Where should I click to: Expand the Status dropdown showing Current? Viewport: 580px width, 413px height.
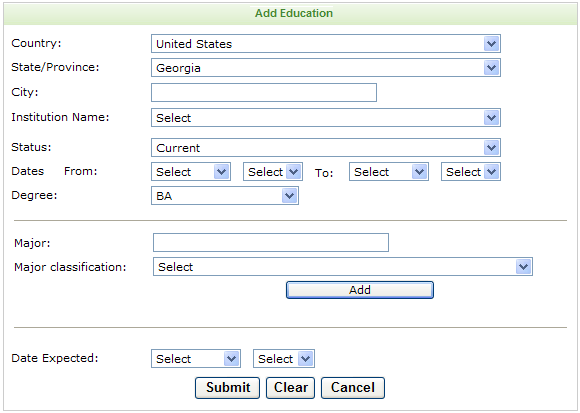point(326,148)
